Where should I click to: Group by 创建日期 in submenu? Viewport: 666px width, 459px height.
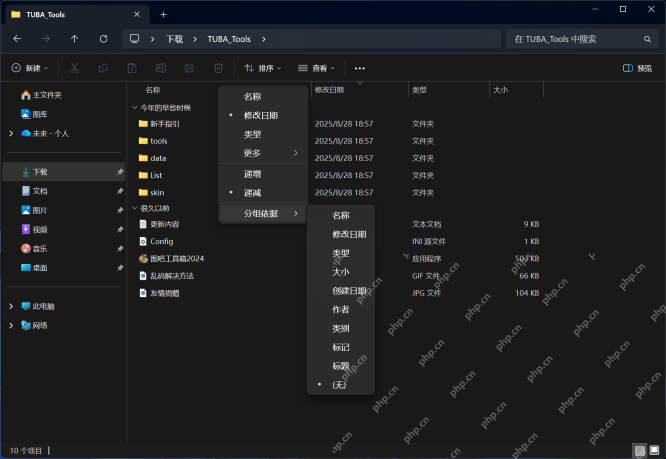(341, 291)
